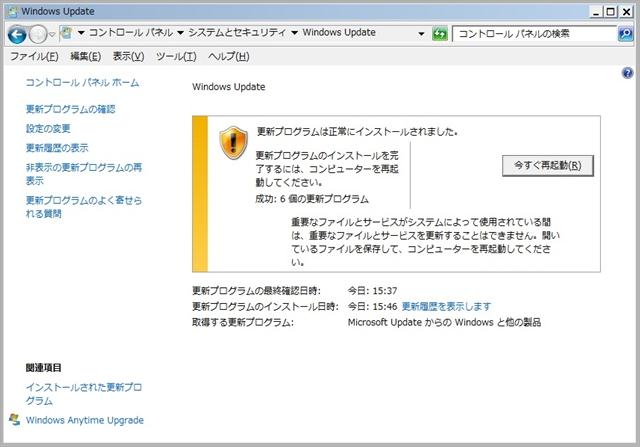Viewport: 640px width, 447px height.
Task: Click システムとセキュリティ in address breadcrumb
Action: pyautogui.click(x=237, y=33)
